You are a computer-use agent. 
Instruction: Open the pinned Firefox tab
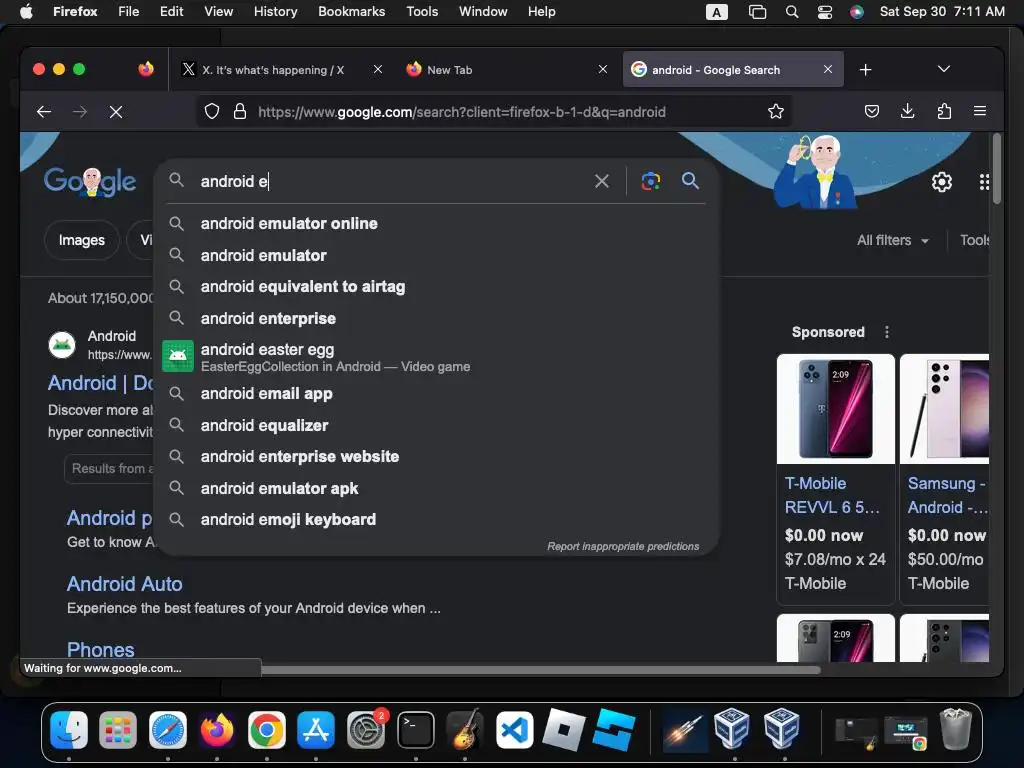[146, 69]
